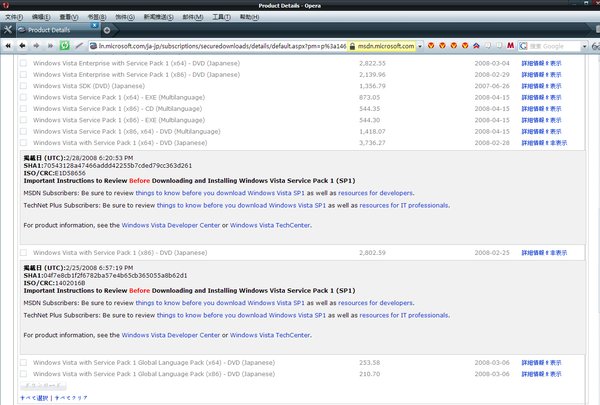Open first 'resources for developers' link
The height and width of the screenshot is (405, 600).
(x=375, y=193)
